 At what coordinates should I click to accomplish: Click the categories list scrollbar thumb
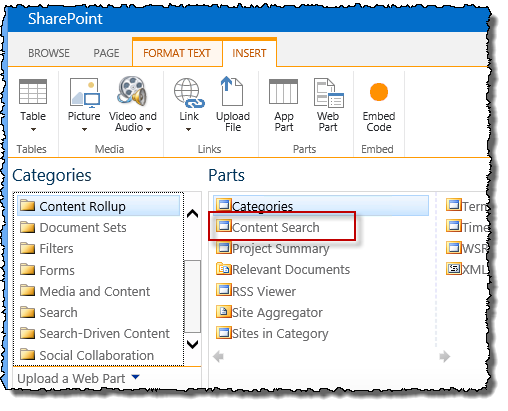193,296
